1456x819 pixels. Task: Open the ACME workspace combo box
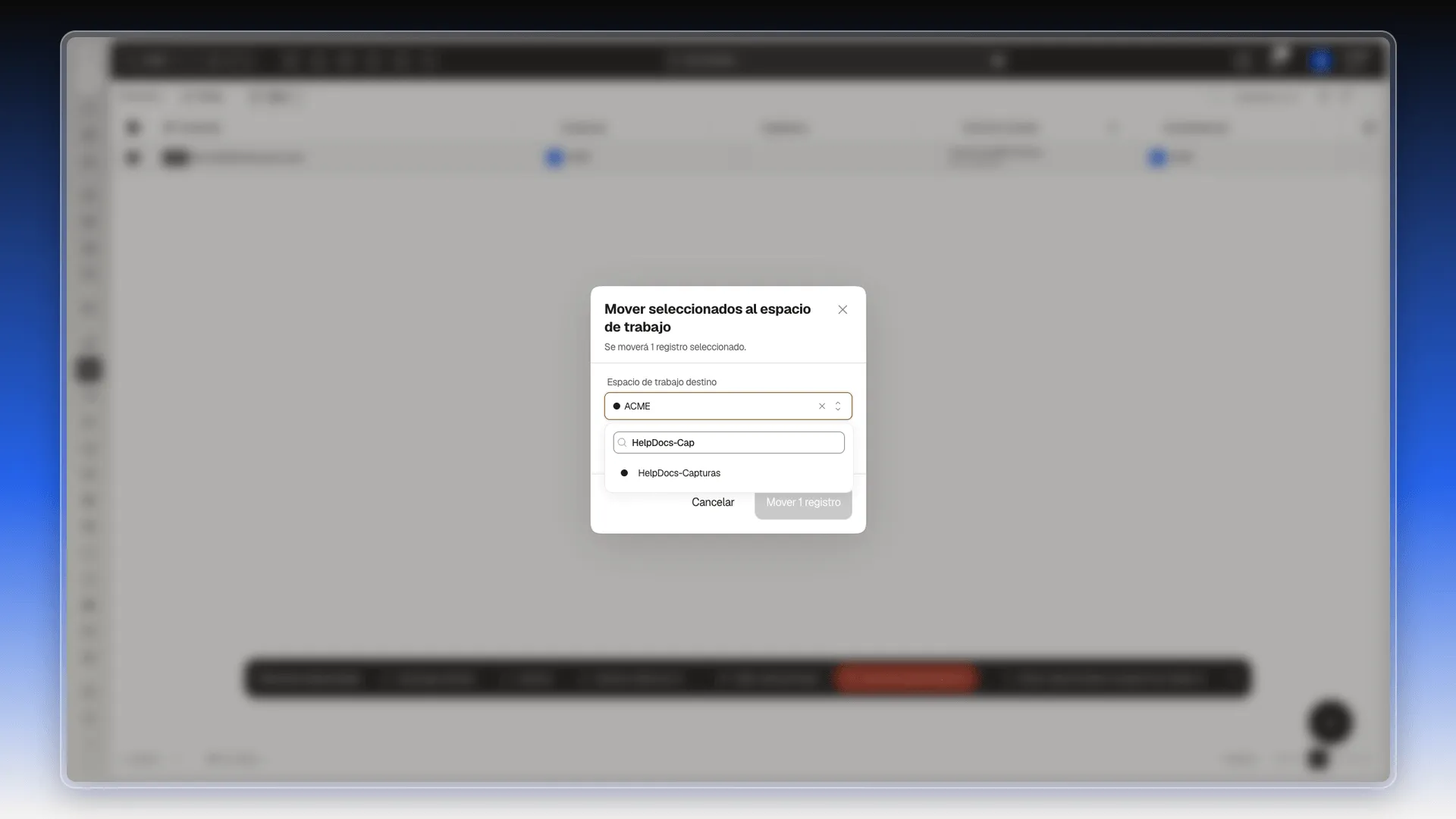[x=728, y=406]
